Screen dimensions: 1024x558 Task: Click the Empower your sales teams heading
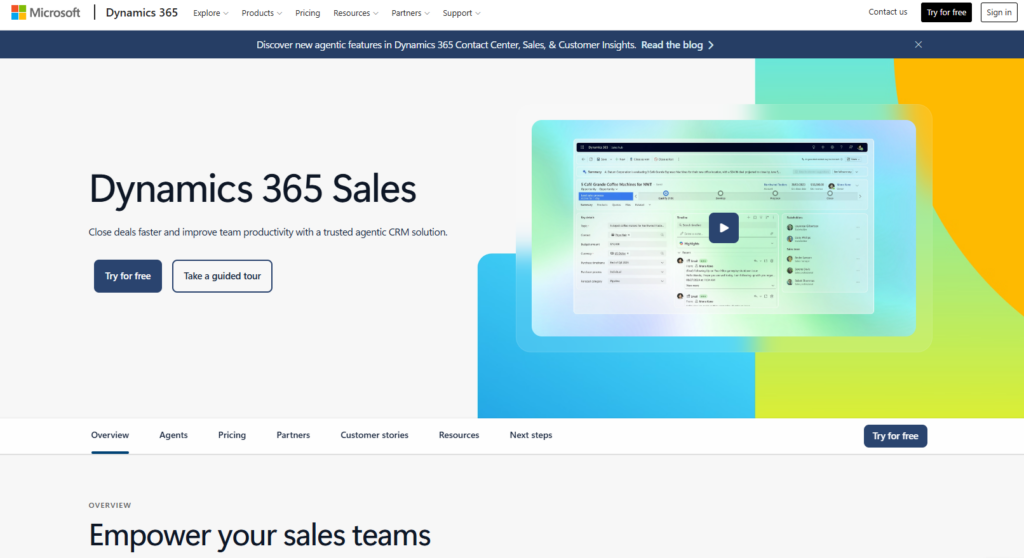point(259,535)
